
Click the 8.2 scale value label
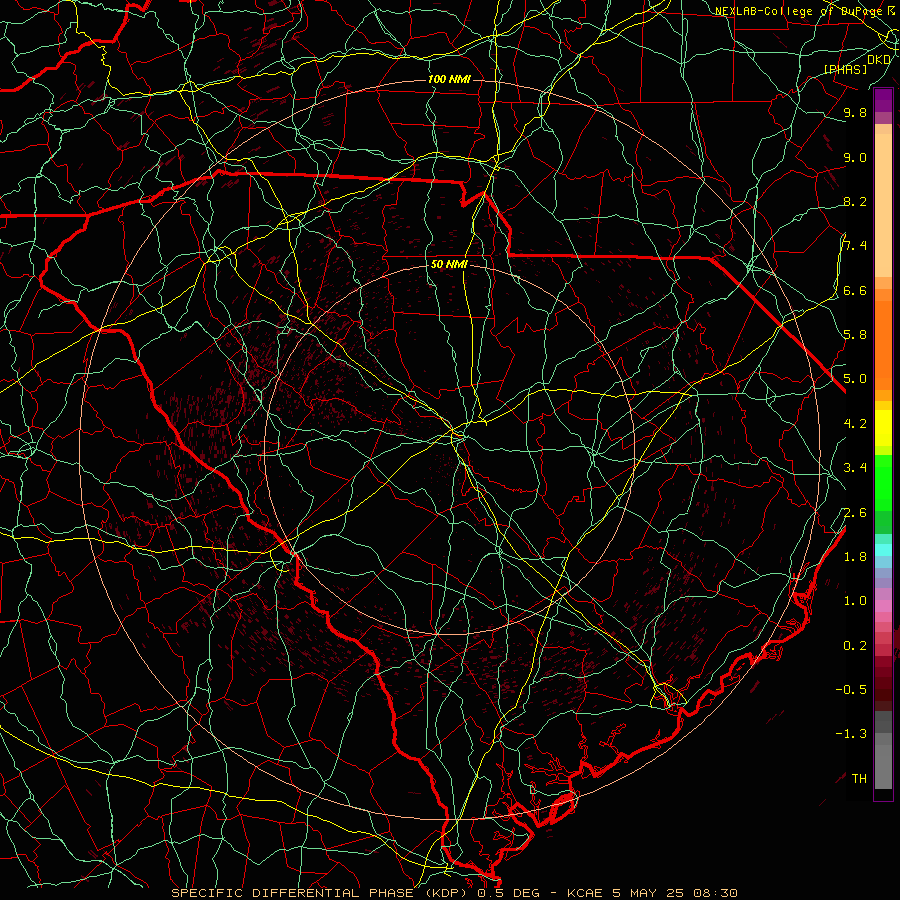(855, 201)
